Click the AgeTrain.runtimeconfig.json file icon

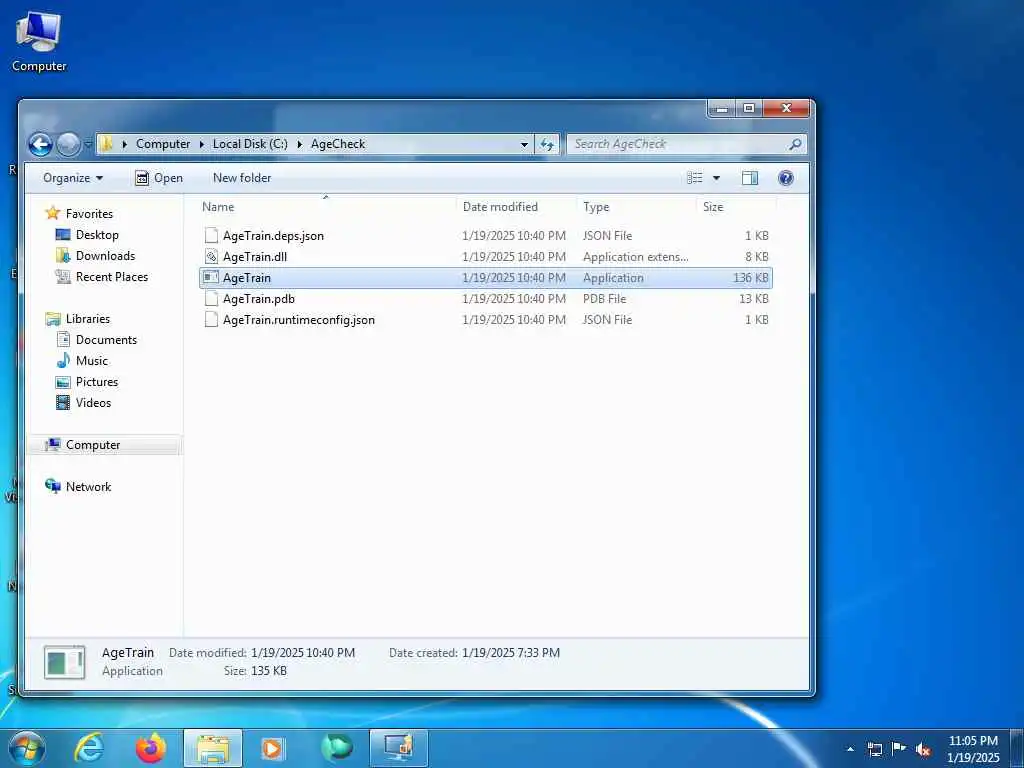(211, 319)
